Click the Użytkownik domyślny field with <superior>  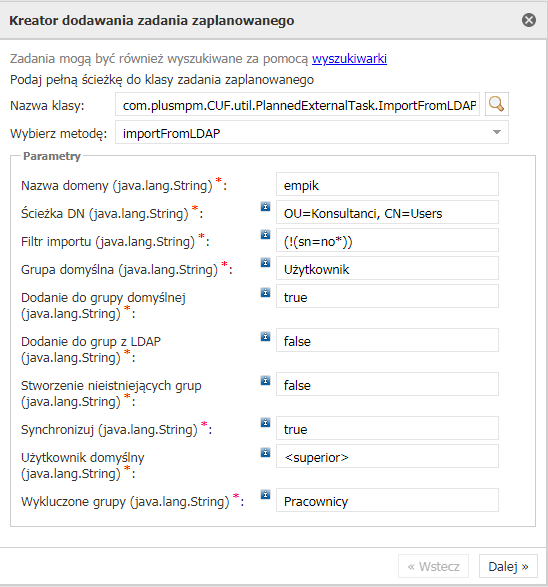click(387, 456)
